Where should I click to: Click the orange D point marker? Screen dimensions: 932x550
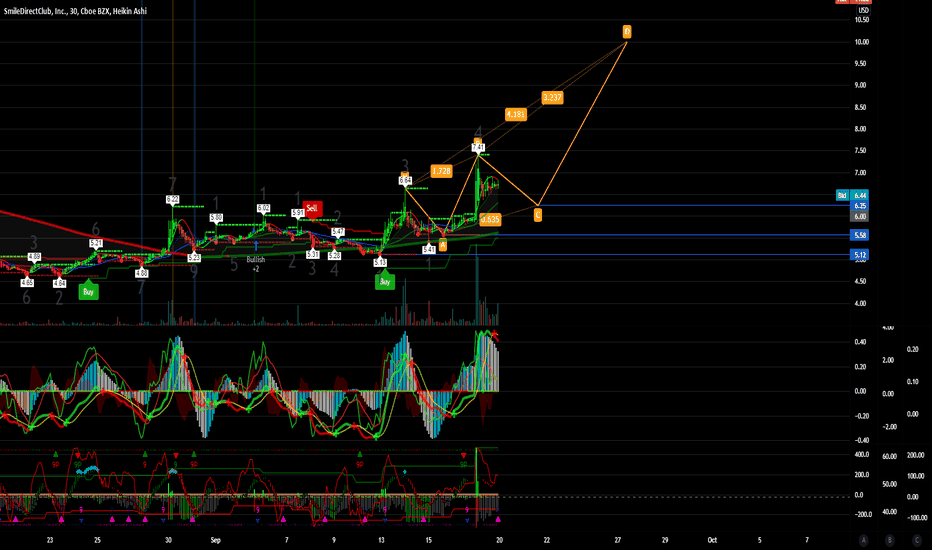(x=626, y=31)
